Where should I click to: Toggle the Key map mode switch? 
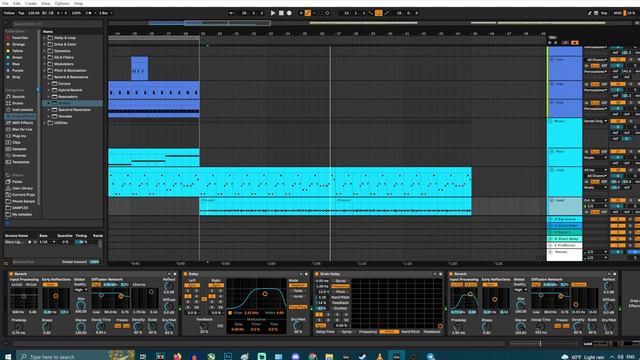pos(604,13)
